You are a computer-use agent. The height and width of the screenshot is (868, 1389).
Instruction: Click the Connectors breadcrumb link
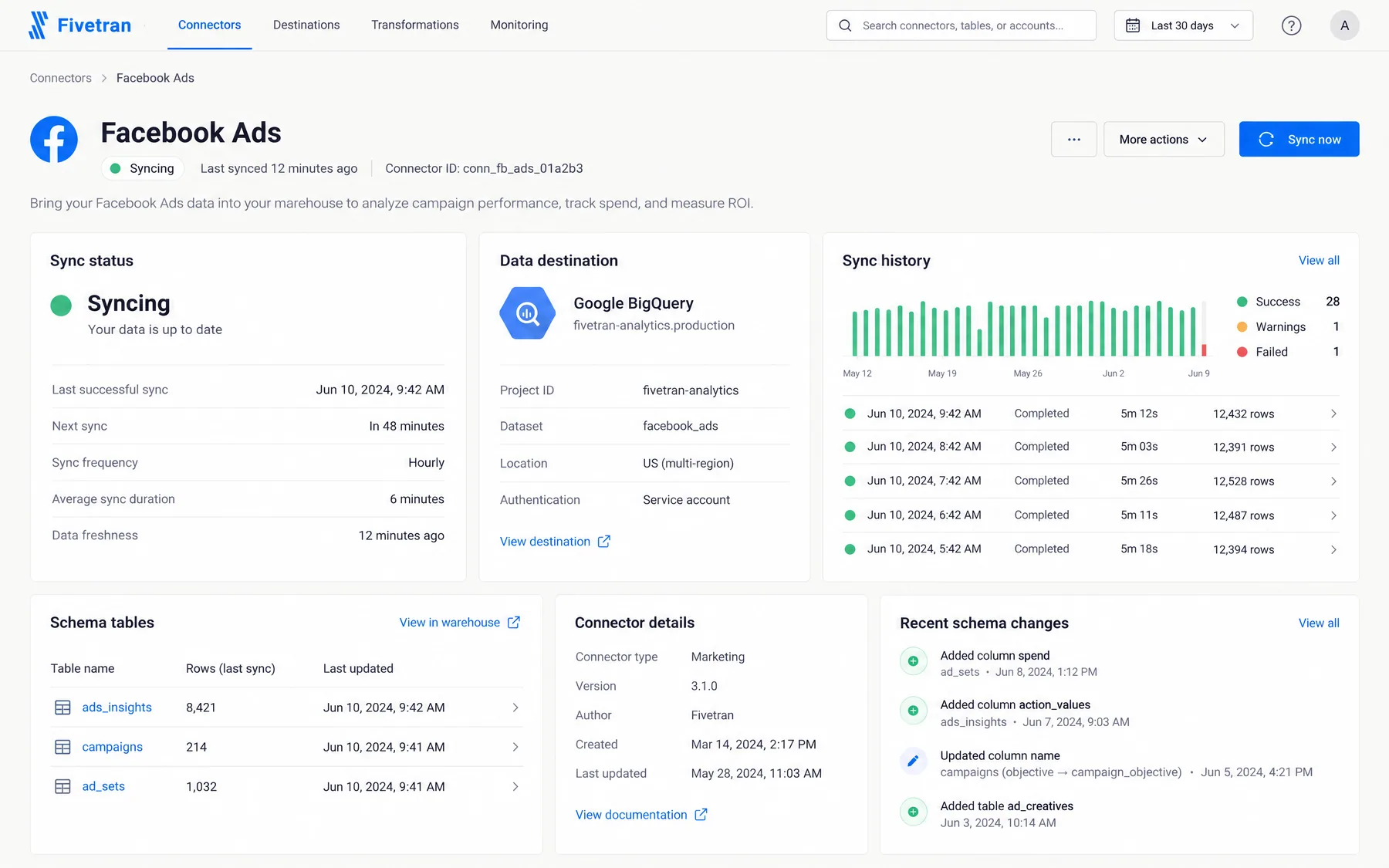click(x=61, y=78)
